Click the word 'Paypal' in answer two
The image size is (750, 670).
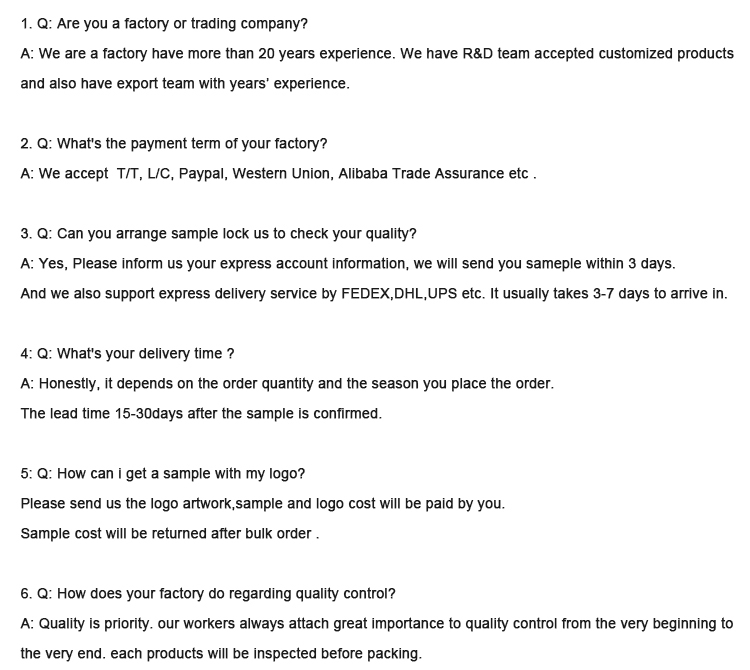pyautogui.click(x=201, y=174)
